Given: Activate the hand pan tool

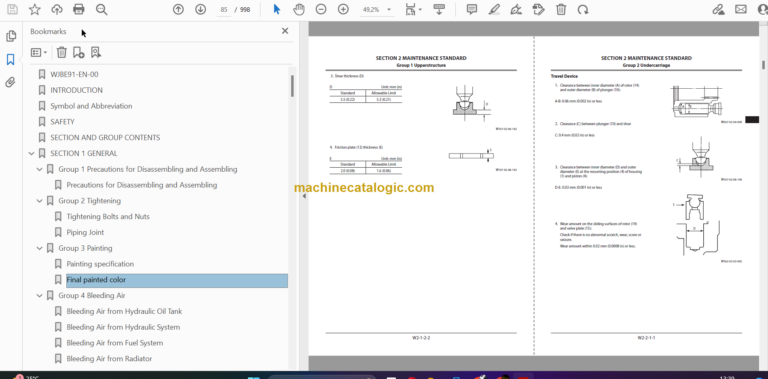Looking at the screenshot, I should pyautogui.click(x=299, y=9).
